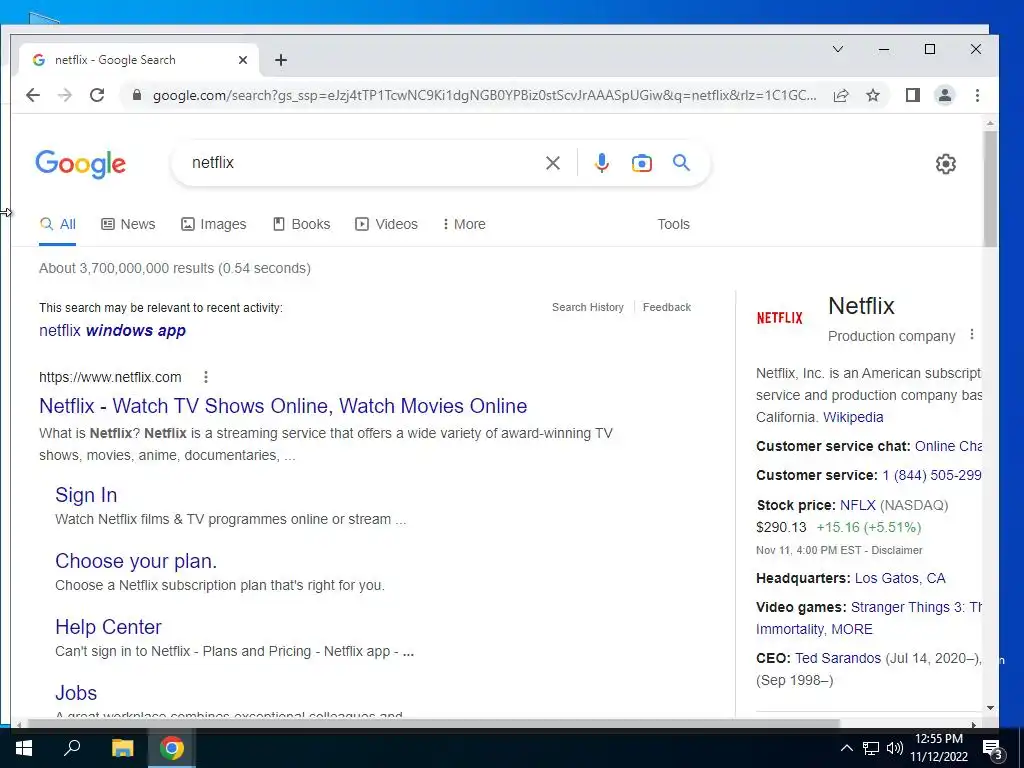Open the volume speaker tray icon
The height and width of the screenshot is (768, 1024).
click(x=895, y=748)
